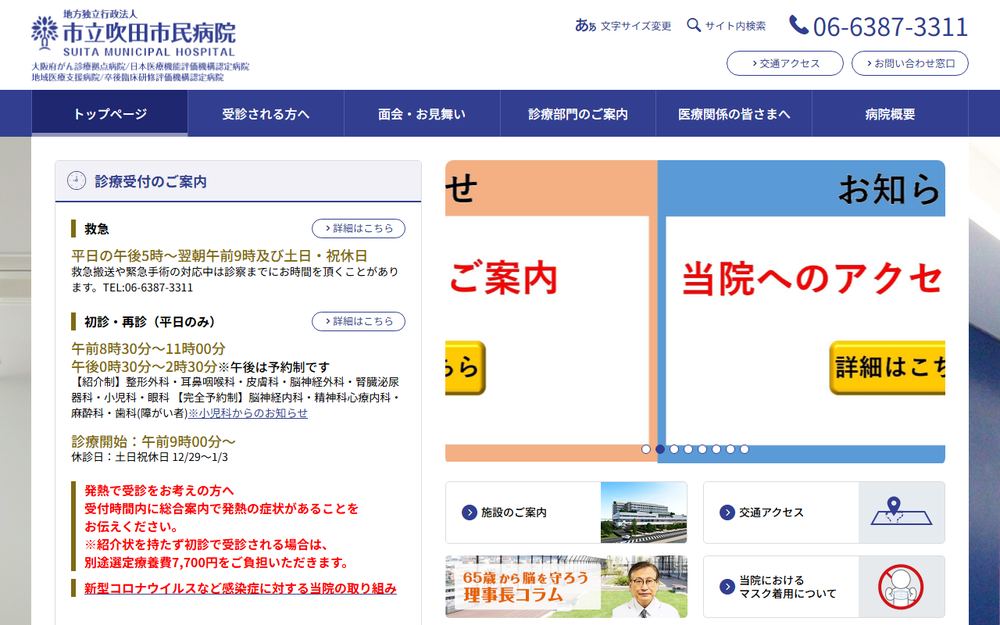The height and width of the screenshot is (625, 1000).
Task: Select the fifth carousel dot
Action: 702,449
